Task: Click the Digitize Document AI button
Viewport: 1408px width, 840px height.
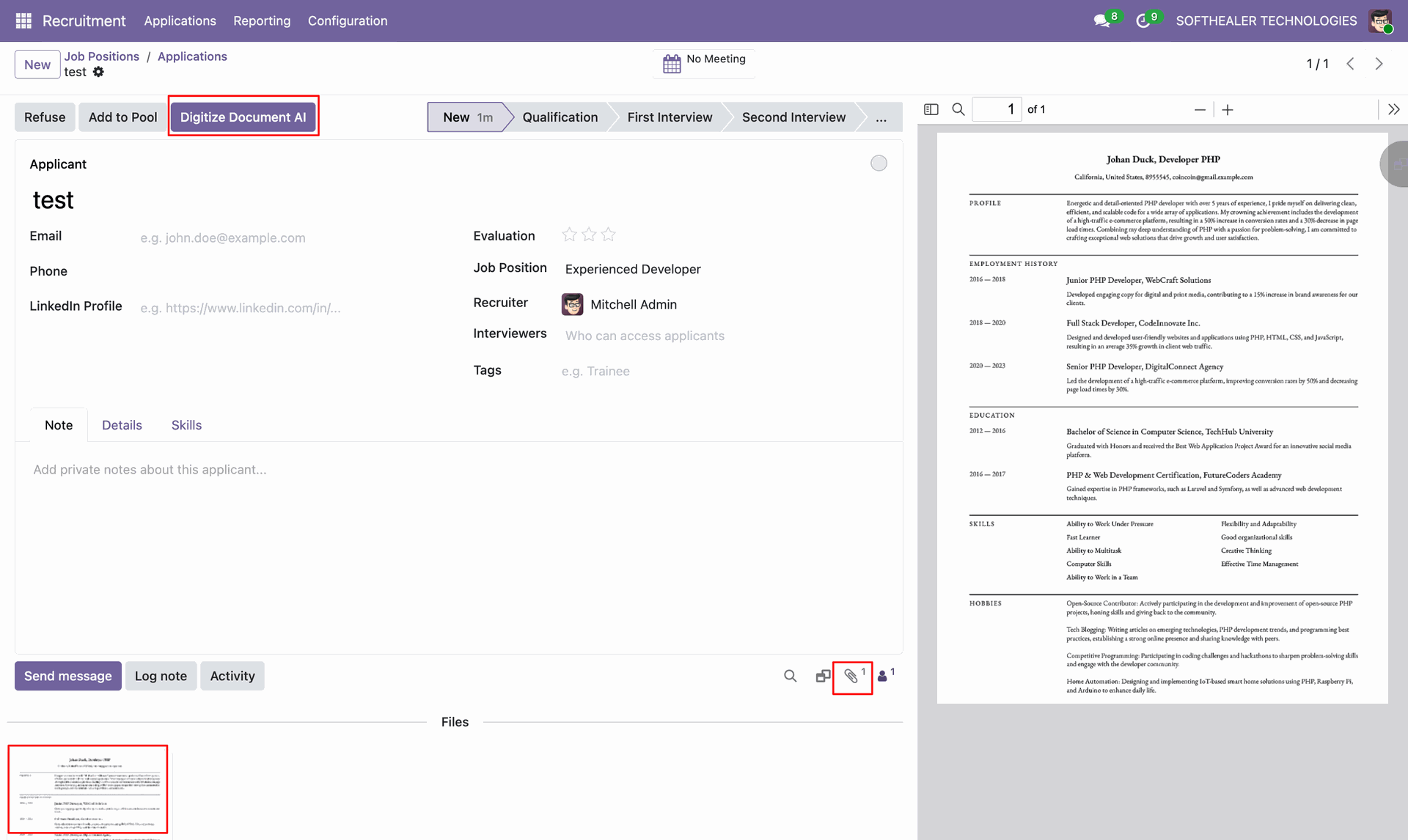Action: tap(243, 117)
